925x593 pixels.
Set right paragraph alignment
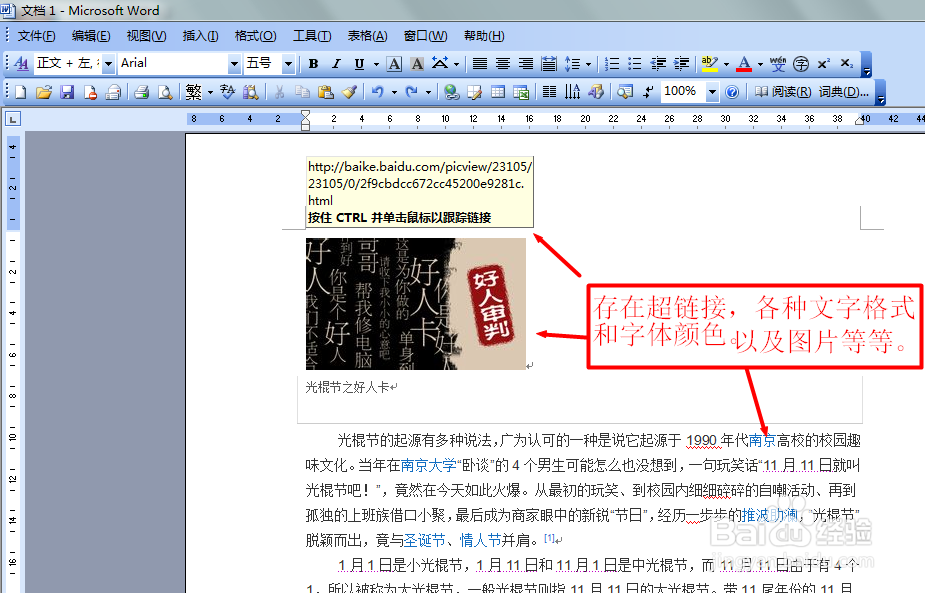[x=526, y=63]
